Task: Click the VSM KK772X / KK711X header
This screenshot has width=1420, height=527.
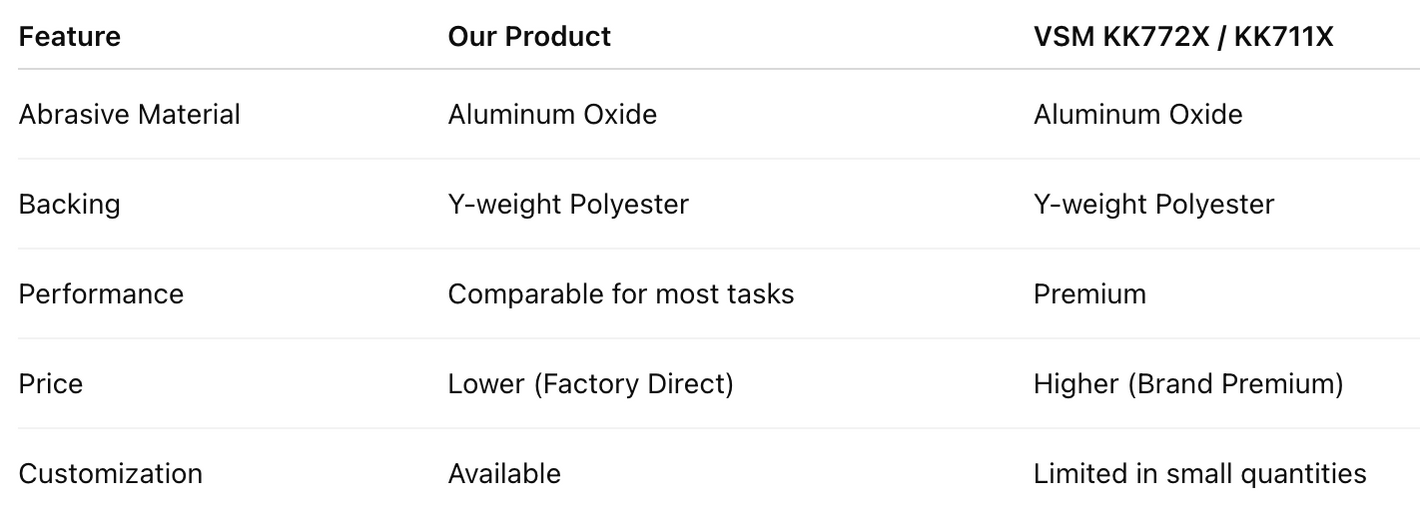Action: click(x=1183, y=37)
